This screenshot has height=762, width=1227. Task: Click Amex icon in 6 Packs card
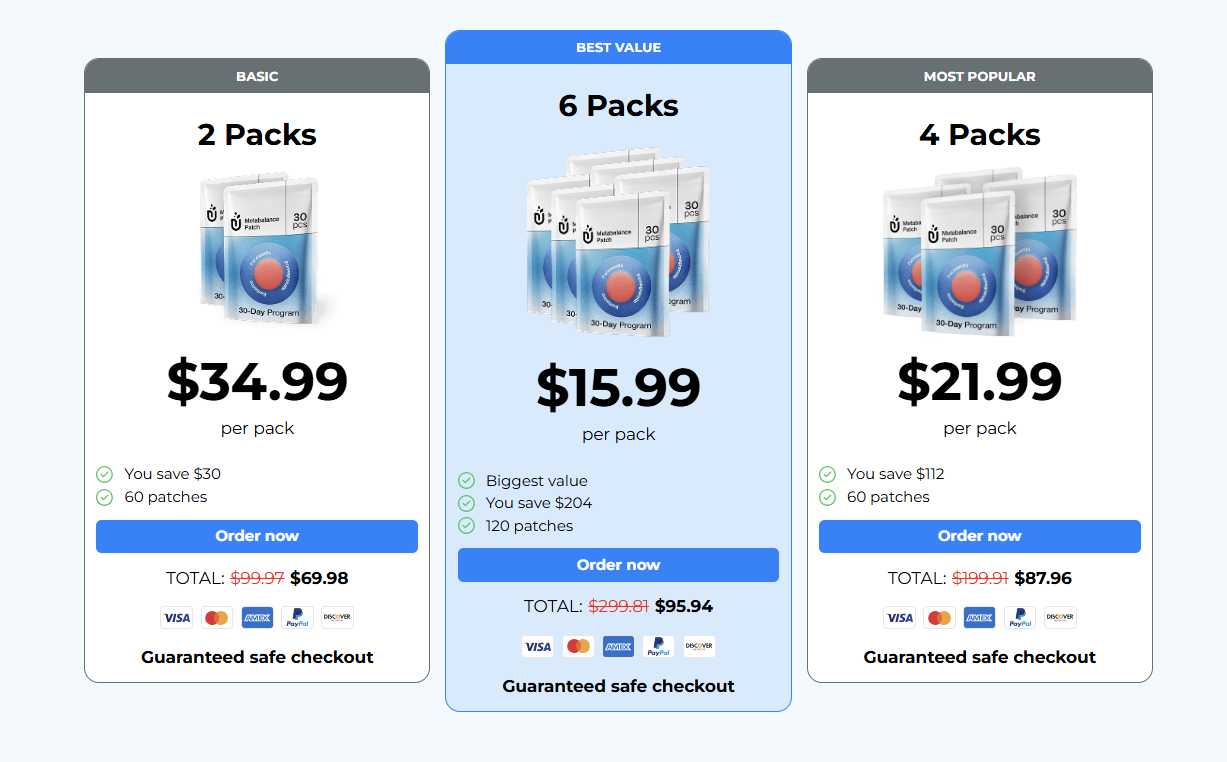click(x=618, y=647)
